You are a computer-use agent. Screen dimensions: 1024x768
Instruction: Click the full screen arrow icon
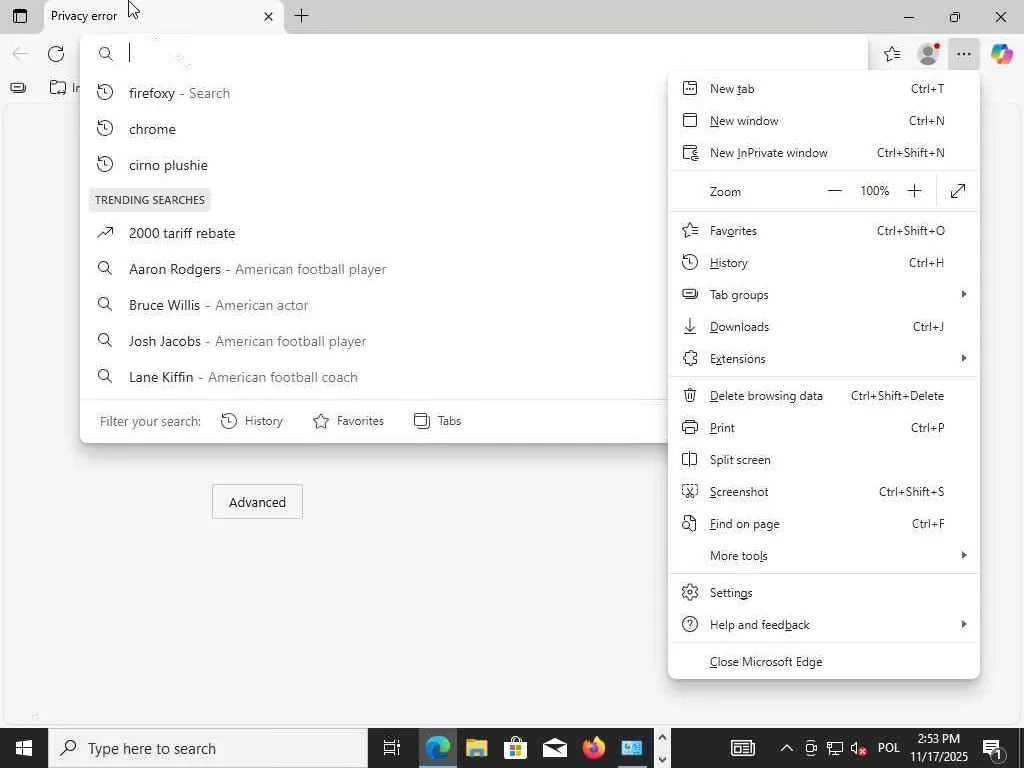click(x=957, y=191)
